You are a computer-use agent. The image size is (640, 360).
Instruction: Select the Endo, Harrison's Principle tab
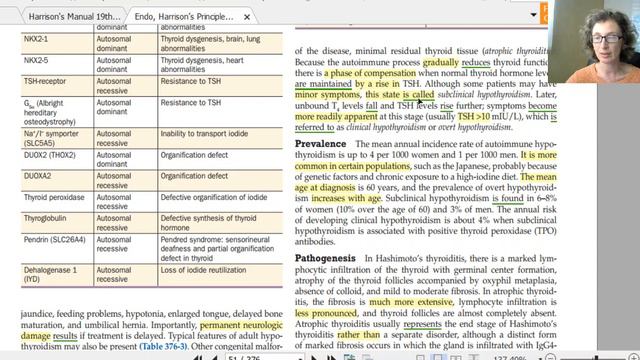coord(184,17)
